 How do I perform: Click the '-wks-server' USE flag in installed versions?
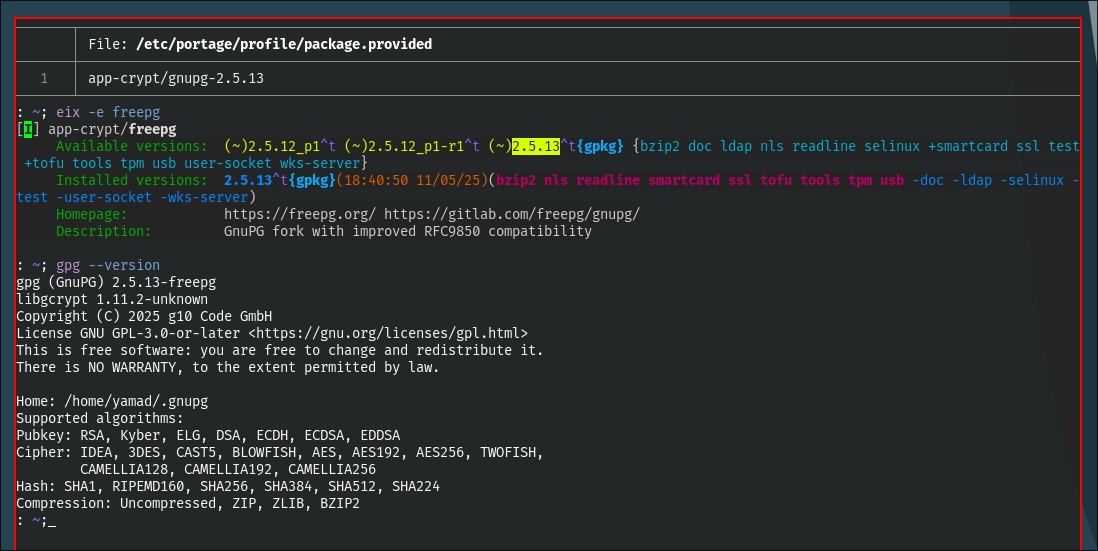(204, 197)
